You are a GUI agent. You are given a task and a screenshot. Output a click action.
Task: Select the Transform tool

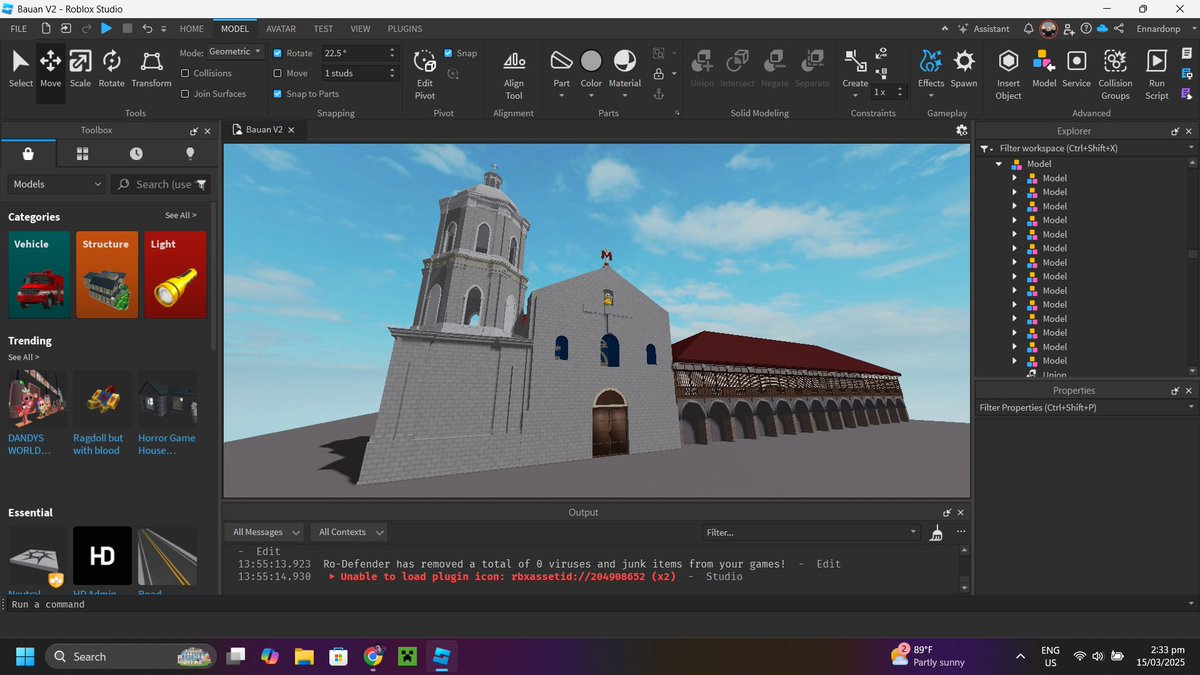[x=151, y=69]
